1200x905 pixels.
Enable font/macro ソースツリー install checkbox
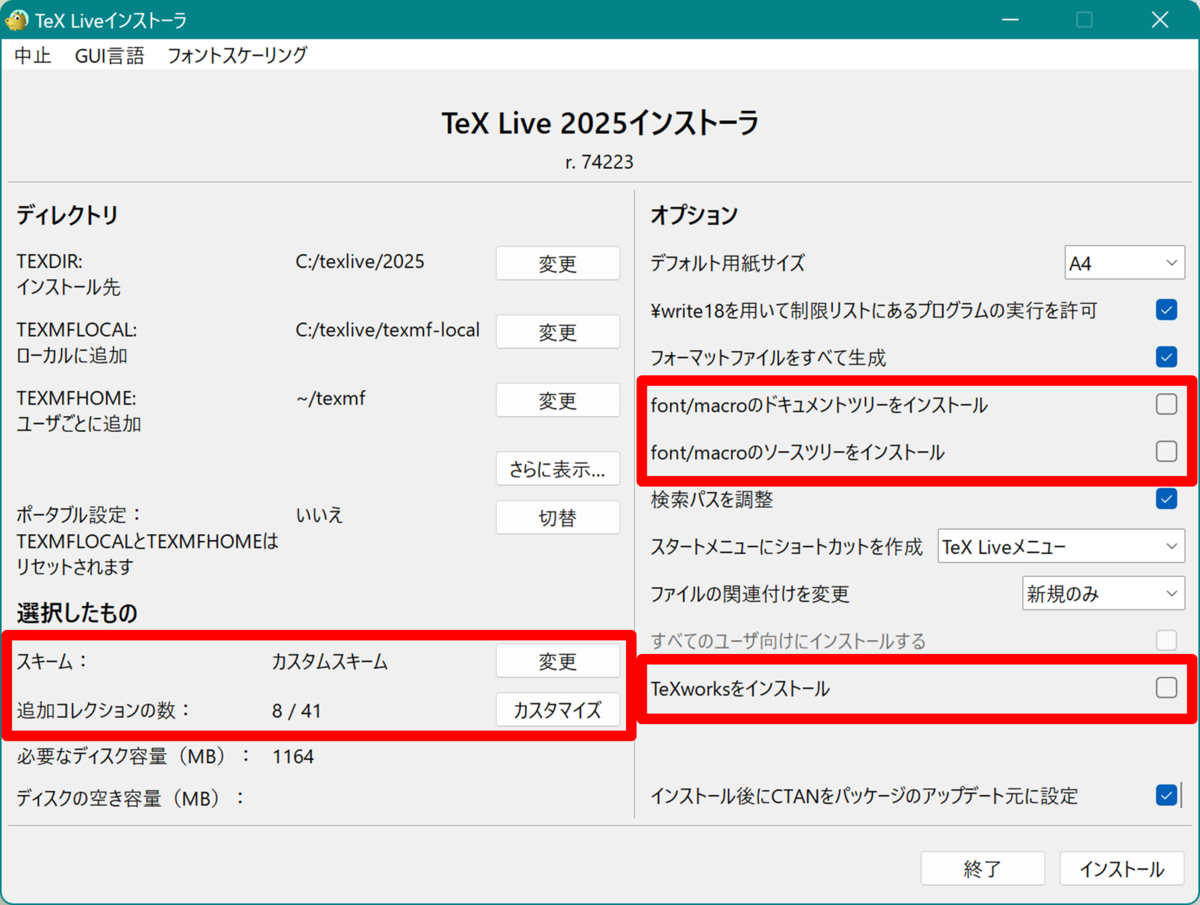1166,451
